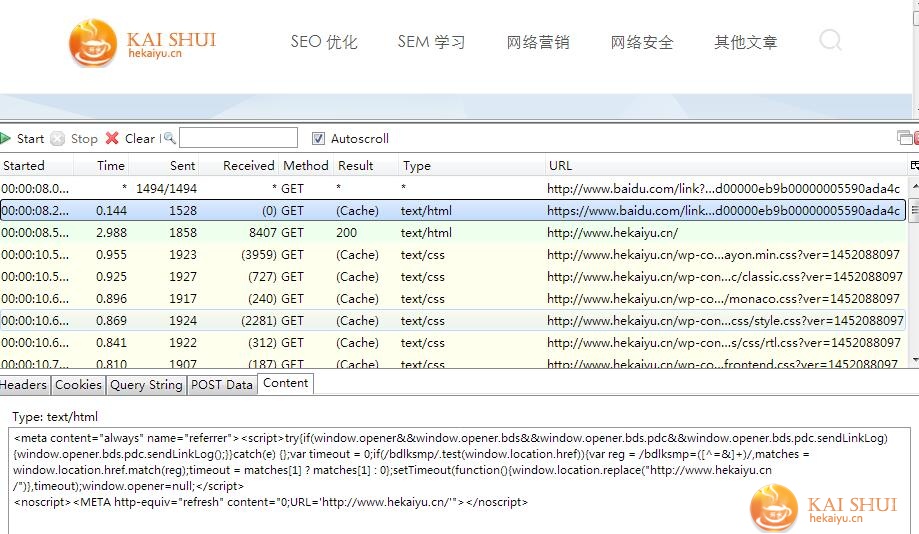Sort by the Started column header

point(36,165)
